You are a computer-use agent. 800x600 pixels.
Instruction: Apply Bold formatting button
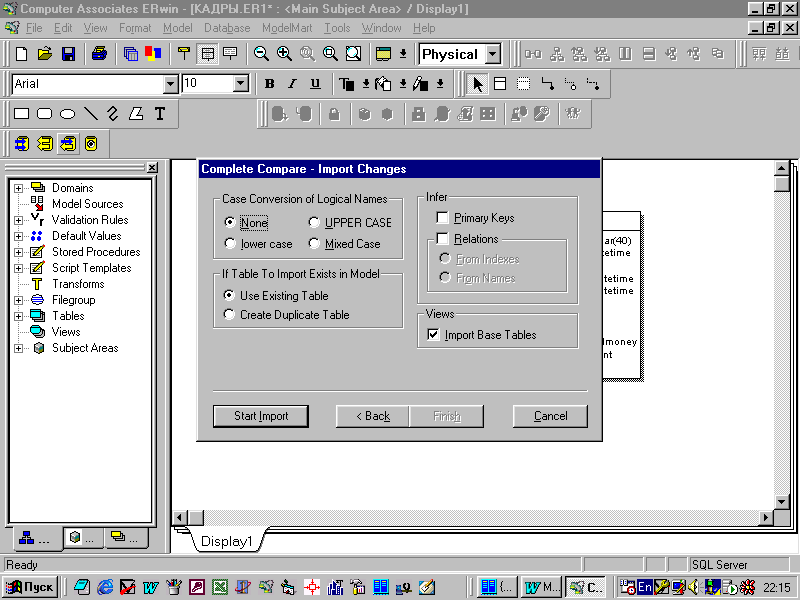270,84
